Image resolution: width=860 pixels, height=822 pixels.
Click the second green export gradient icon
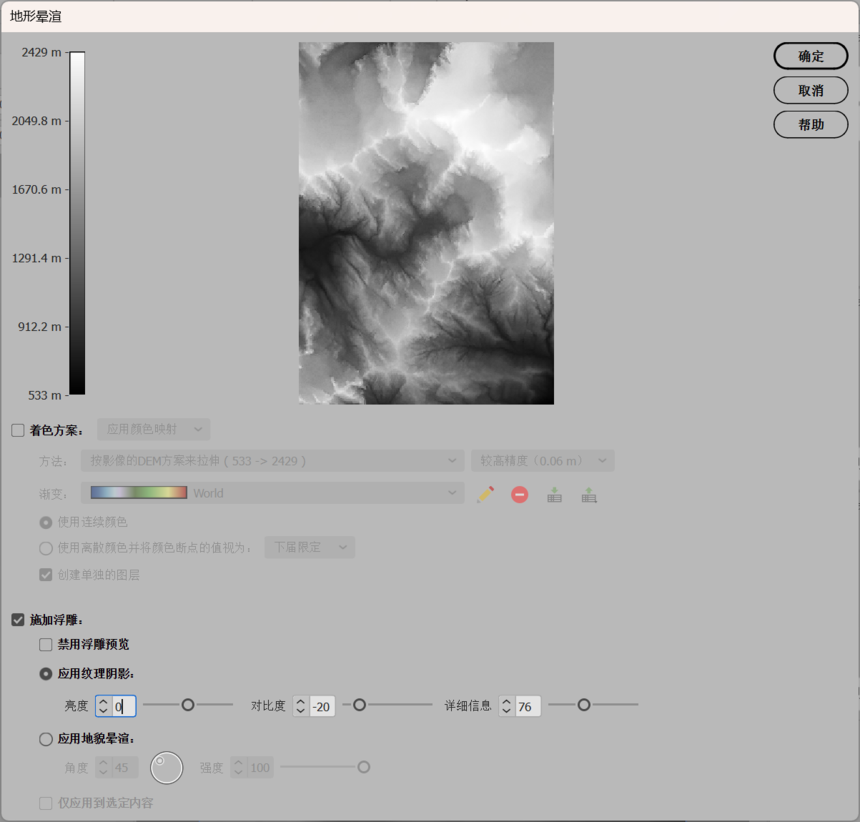(x=589, y=494)
